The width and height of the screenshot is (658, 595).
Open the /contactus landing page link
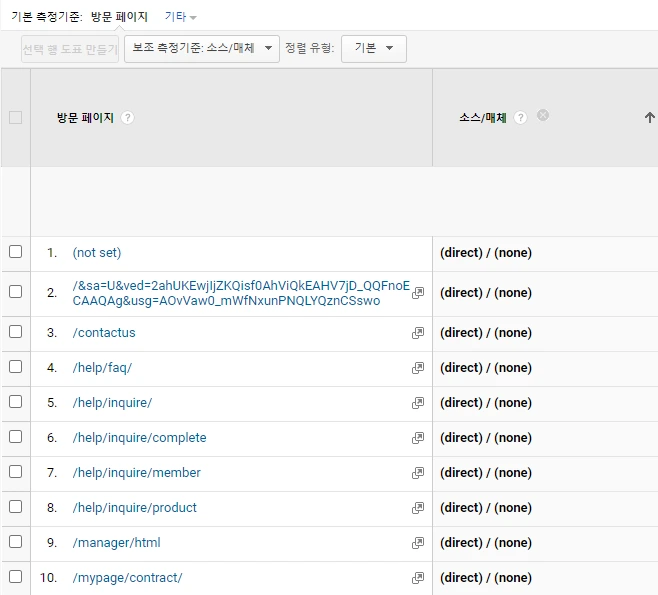[x=104, y=333]
